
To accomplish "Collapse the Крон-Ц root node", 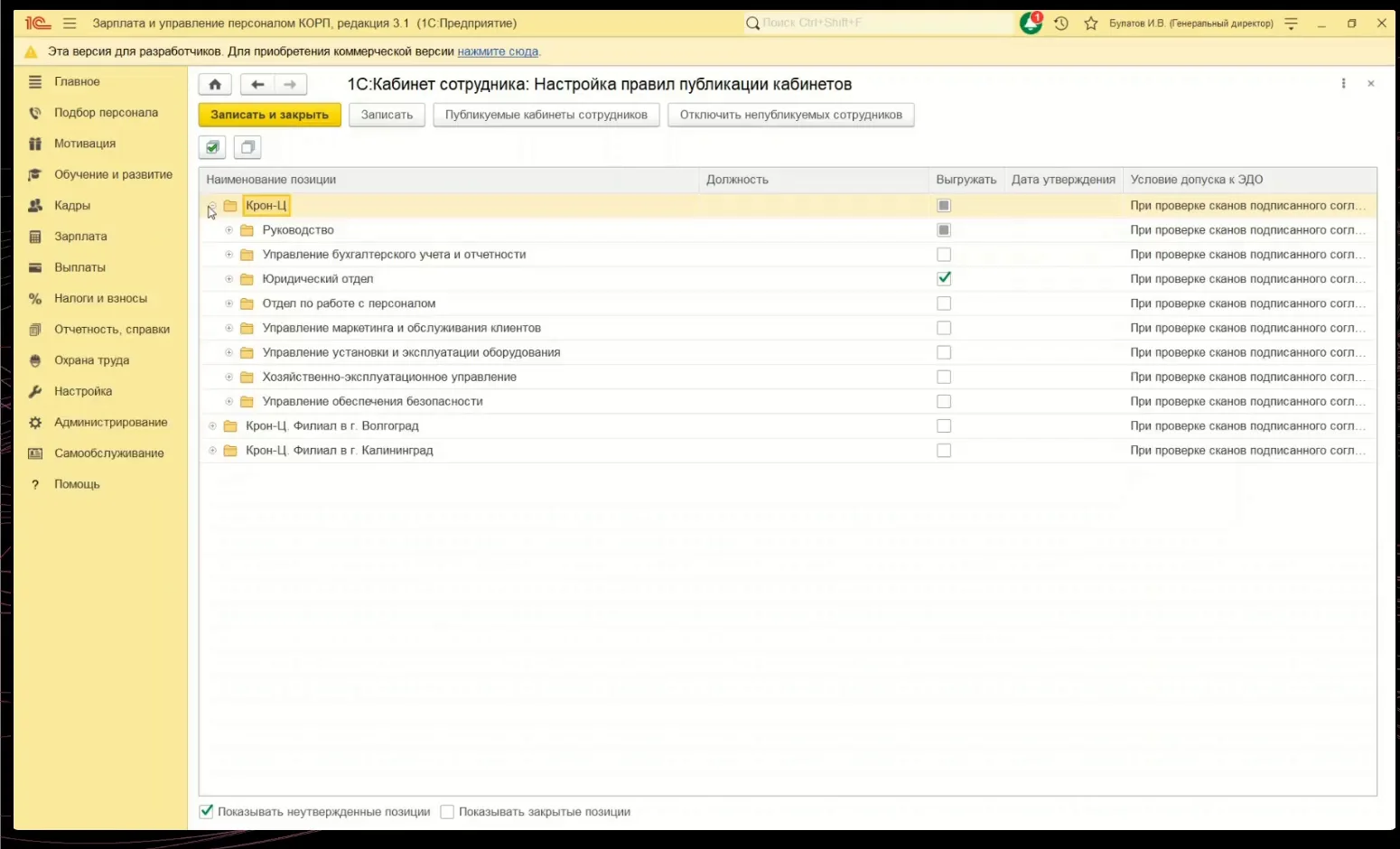I will [x=212, y=206].
